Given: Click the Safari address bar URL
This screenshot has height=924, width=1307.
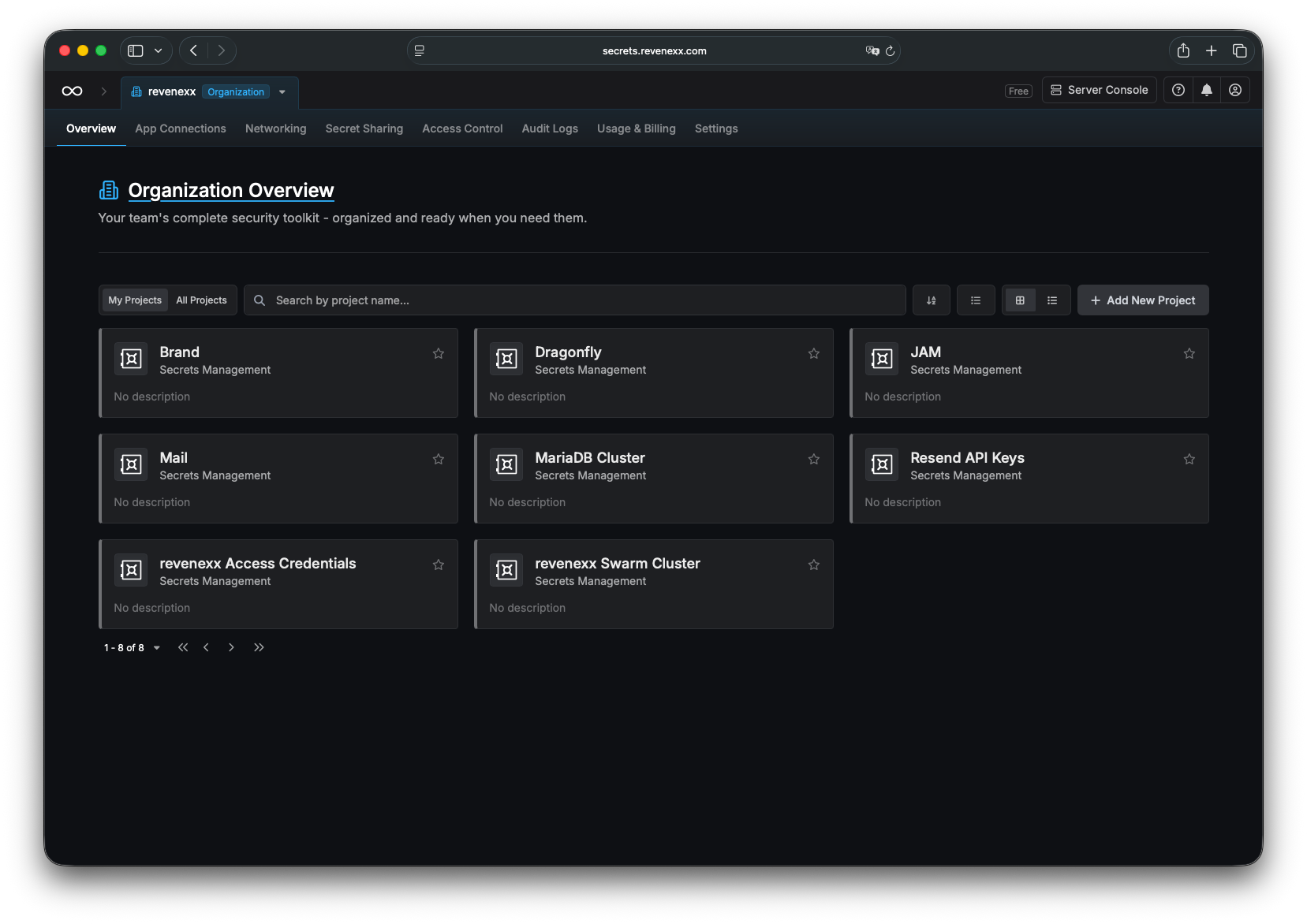Looking at the screenshot, I should 655,50.
